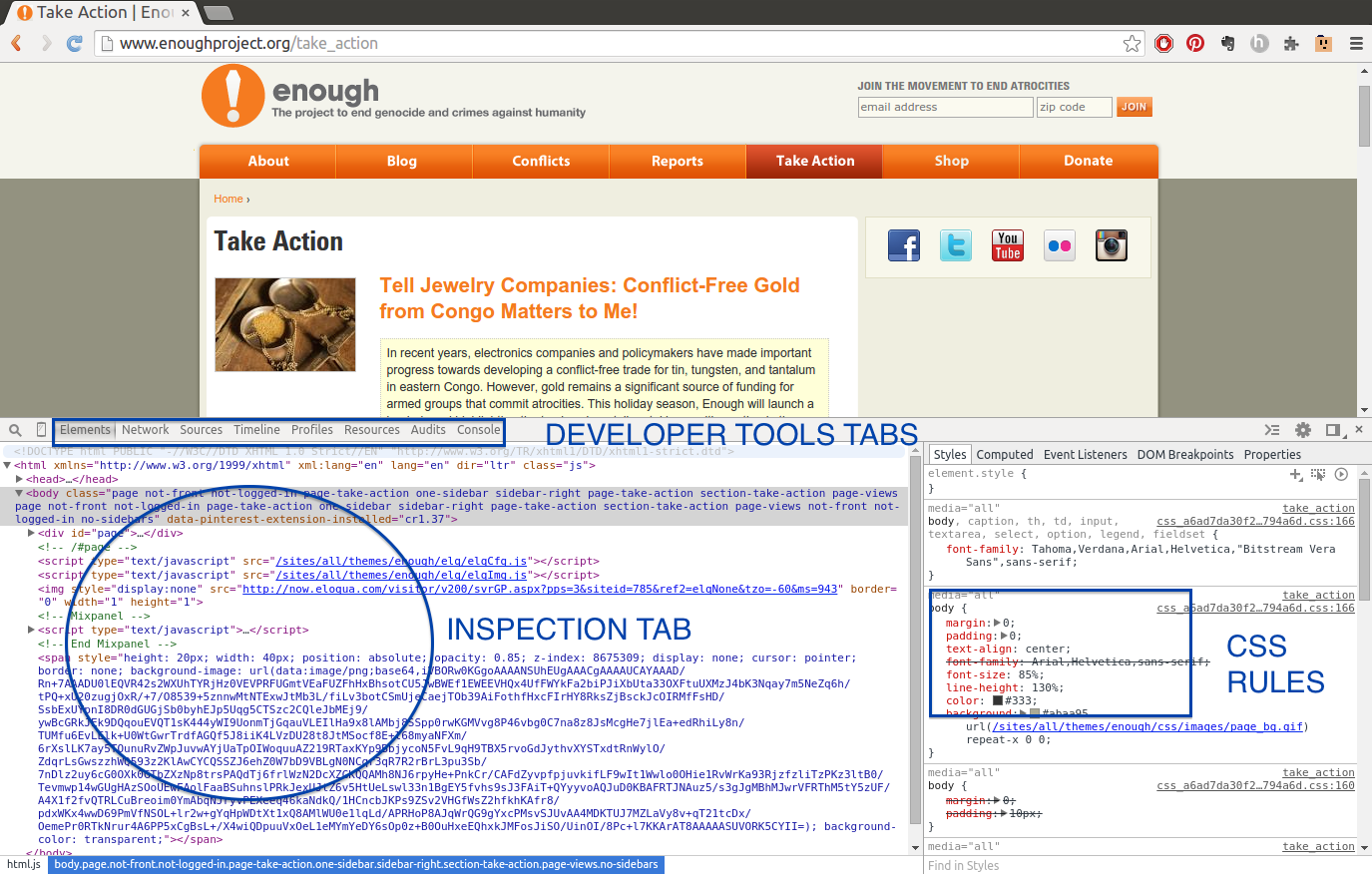The height and width of the screenshot is (874, 1372).
Task: Show the DevTools console drawer icon
Action: point(1271,430)
